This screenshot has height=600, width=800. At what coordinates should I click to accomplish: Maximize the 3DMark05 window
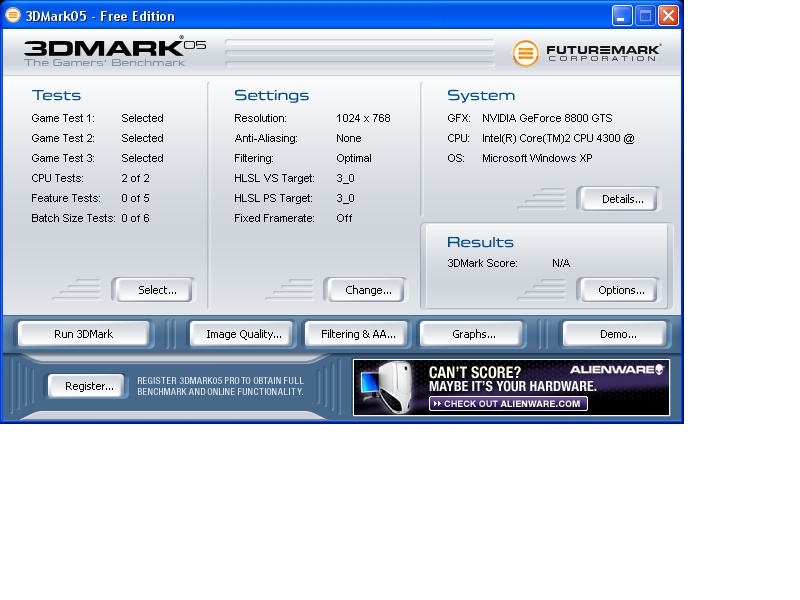[x=645, y=16]
